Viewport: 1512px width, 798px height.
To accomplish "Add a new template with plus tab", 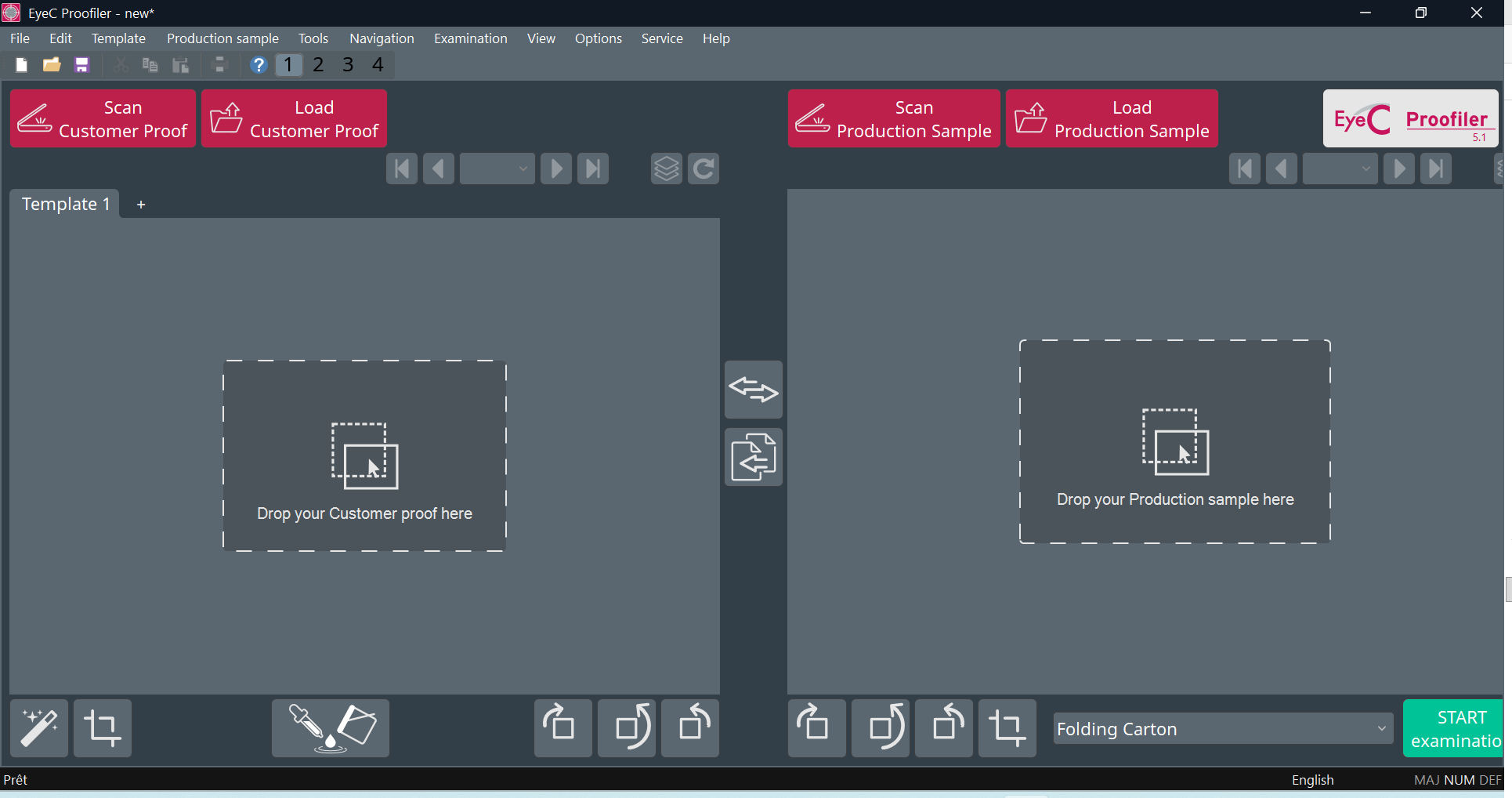I will pyautogui.click(x=141, y=205).
